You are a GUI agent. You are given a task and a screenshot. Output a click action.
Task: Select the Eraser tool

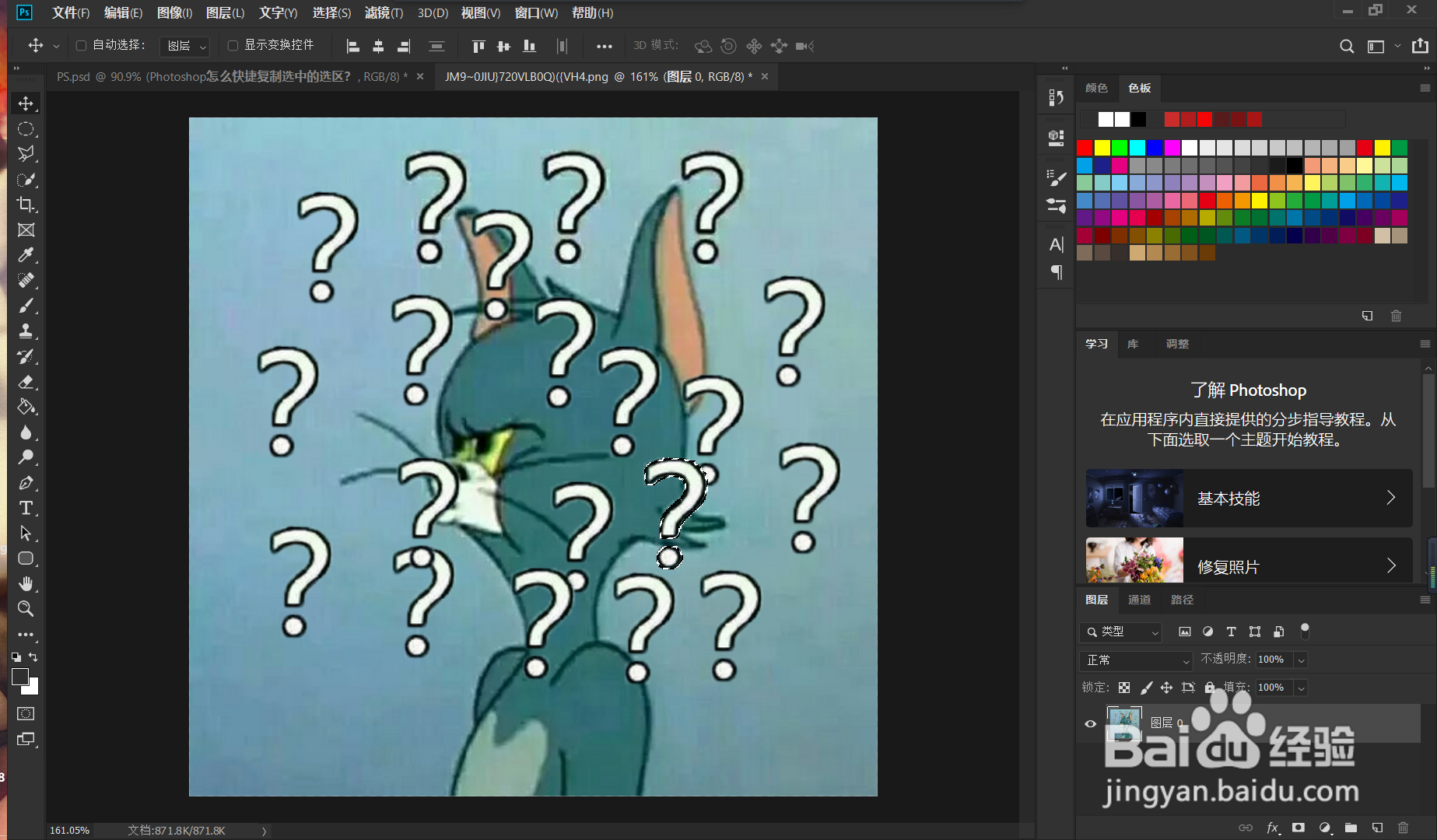pos(26,382)
